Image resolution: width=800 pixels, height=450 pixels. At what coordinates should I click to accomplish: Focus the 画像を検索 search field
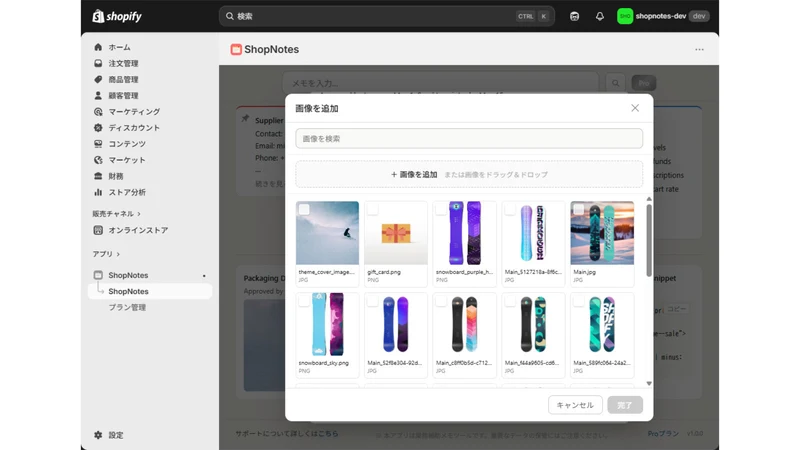(x=469, y=139)
